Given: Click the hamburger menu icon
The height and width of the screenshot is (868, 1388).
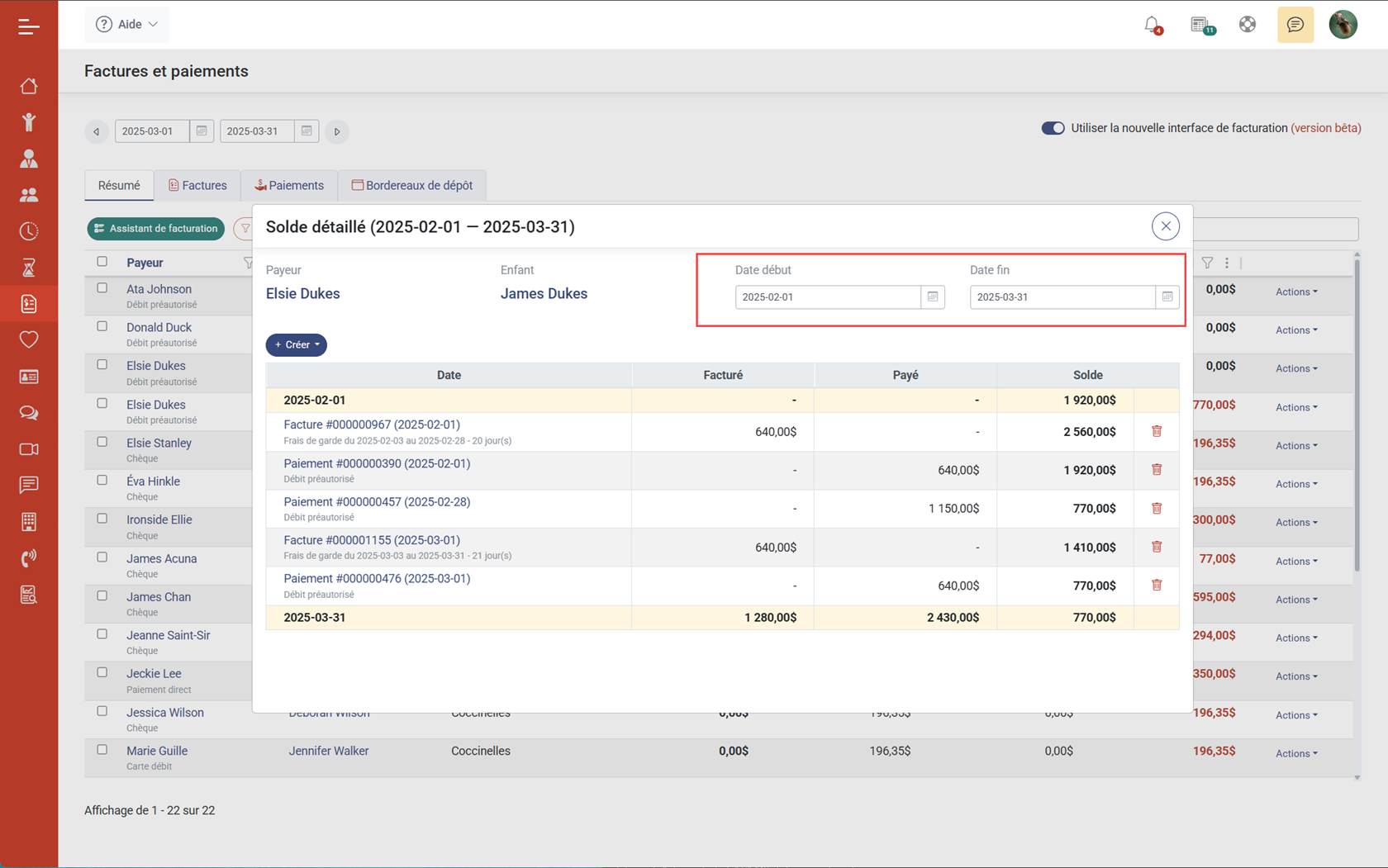Looking at the screenshot, I should (29, 27).
